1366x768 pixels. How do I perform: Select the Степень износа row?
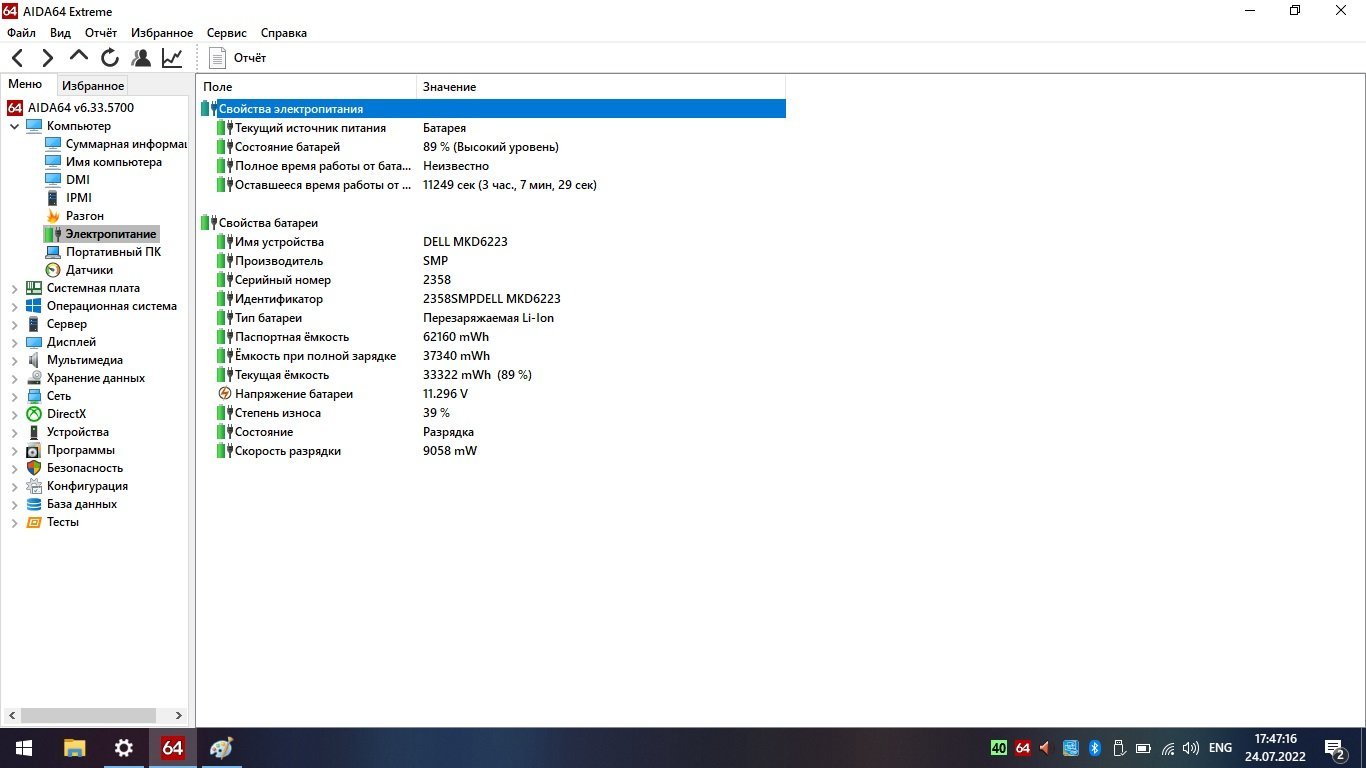[492, 413]
